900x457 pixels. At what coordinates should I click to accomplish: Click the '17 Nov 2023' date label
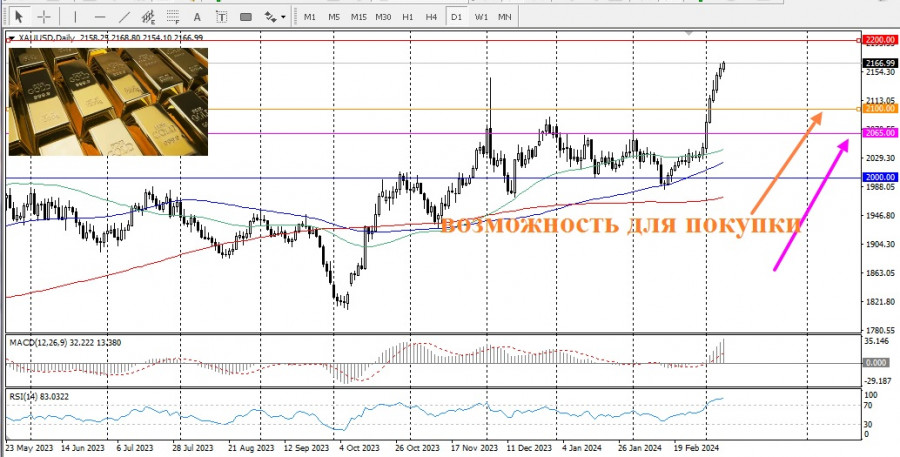474,447
